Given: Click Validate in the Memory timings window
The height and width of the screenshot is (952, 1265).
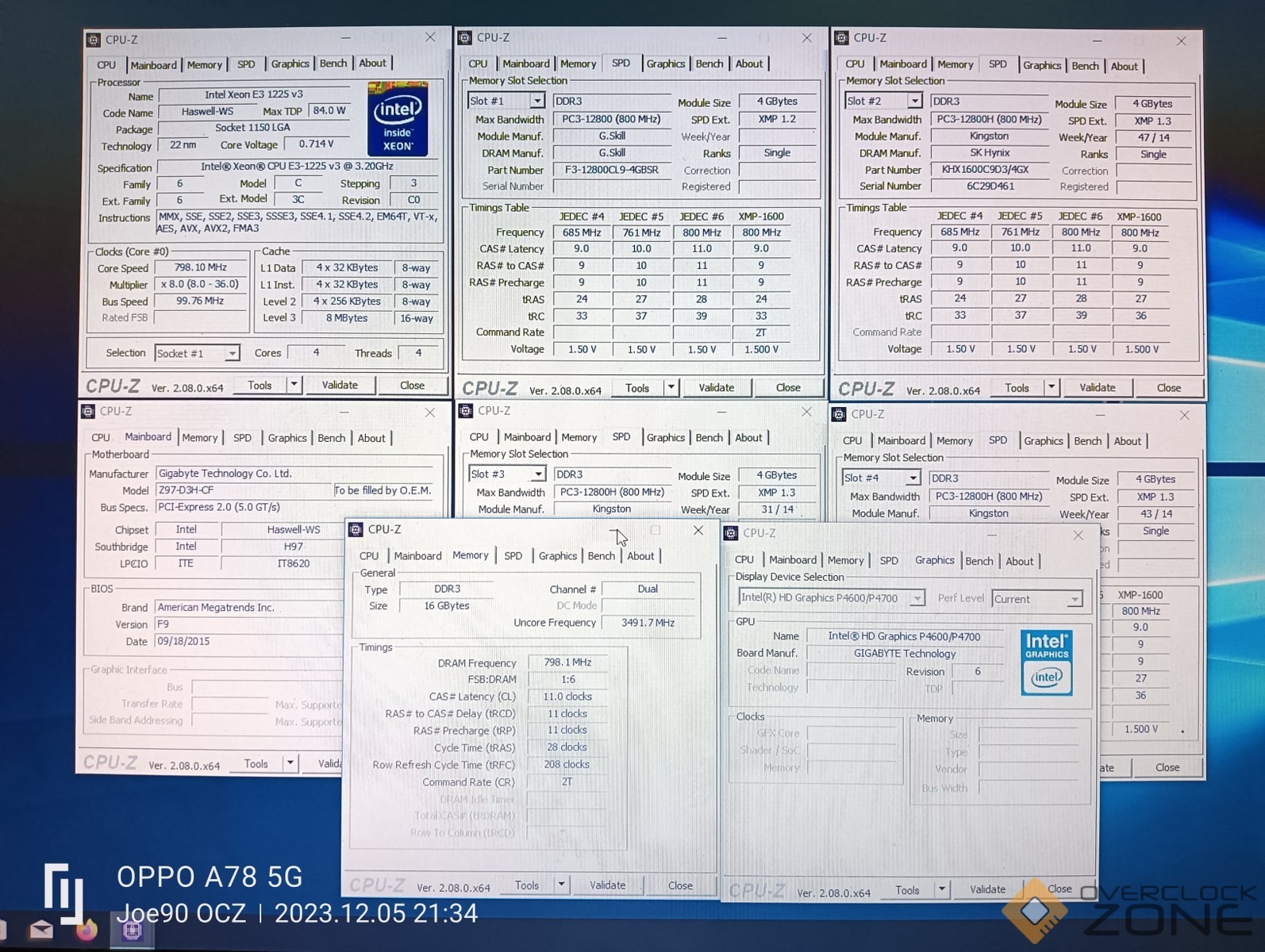Looking at the screenshot, I should (607, 885).
